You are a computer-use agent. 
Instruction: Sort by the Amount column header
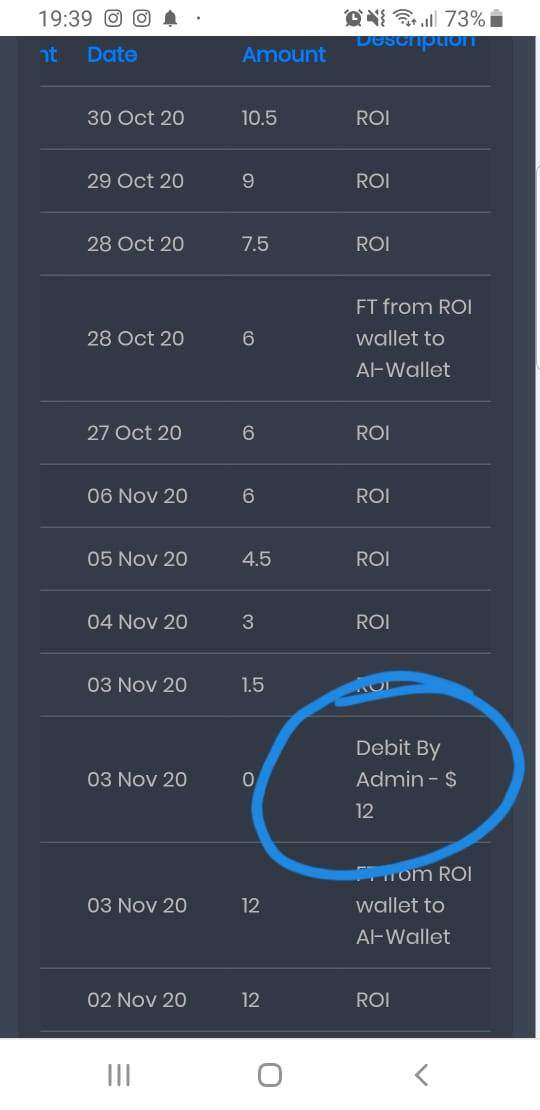(284, 55)
